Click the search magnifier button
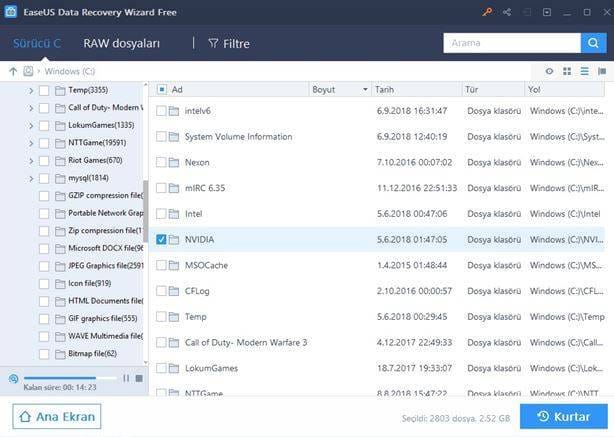This screenshot has width=614, height=437. click(593, 43)
